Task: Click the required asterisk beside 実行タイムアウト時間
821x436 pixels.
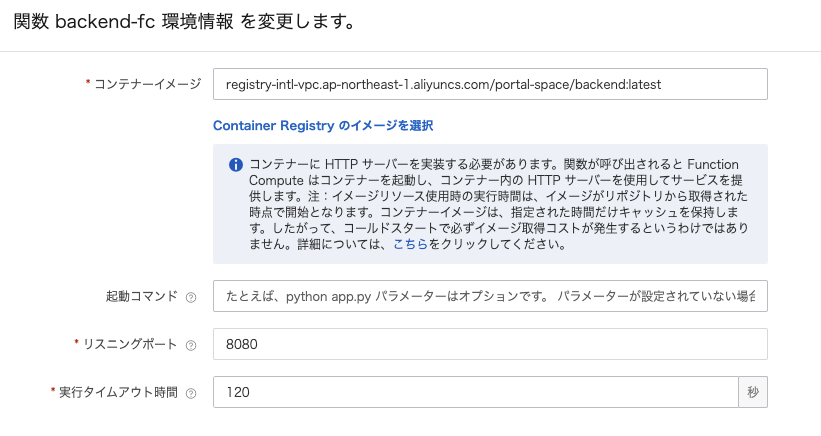Action: tap(52, 392)
